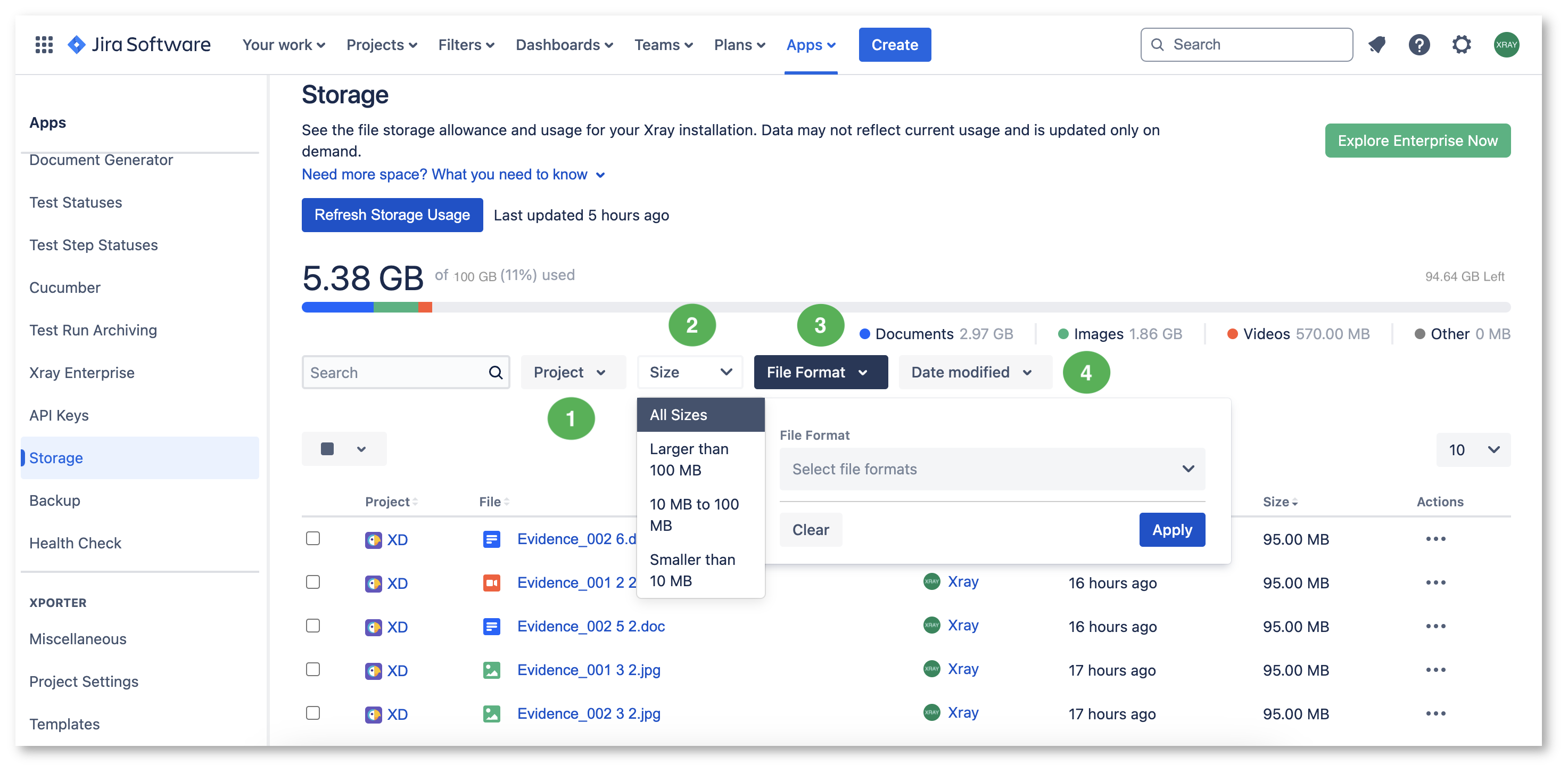Click document icon for Evidence_002 5 2.doc
The width and height of the screenshot is (1568, 772).
491,627
